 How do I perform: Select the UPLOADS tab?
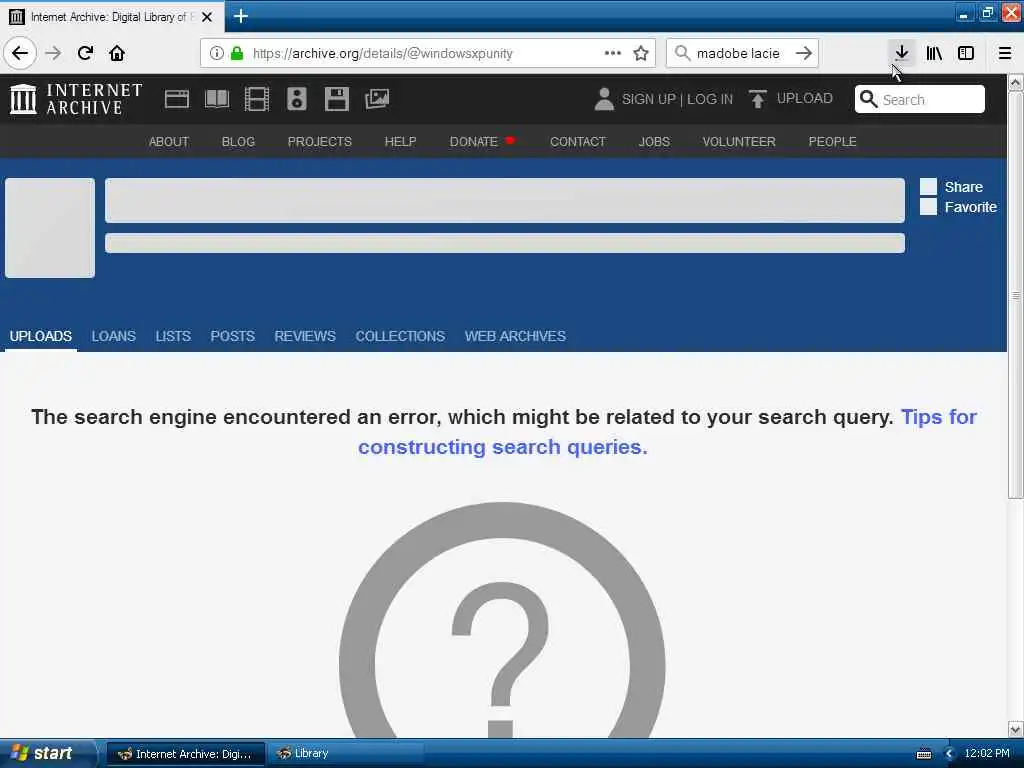coord(40,336)
